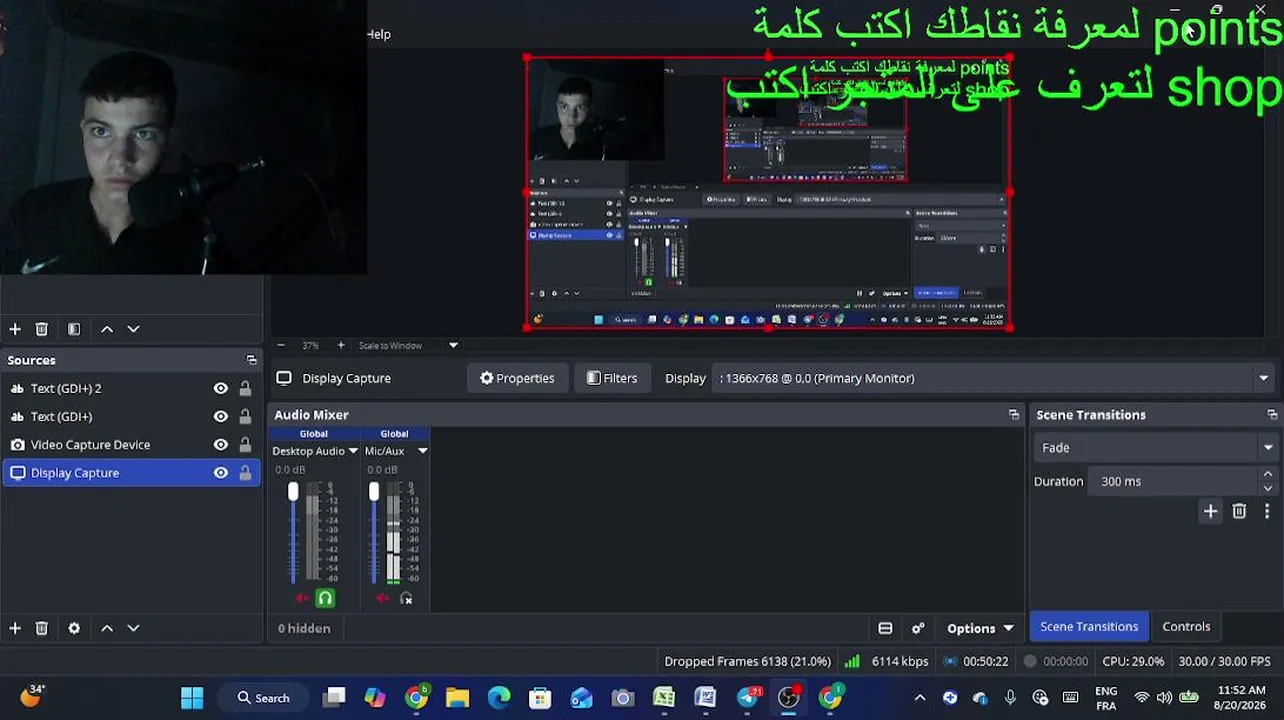
Task: Move source down using the Sources down arrow
Action: (133, 628)
